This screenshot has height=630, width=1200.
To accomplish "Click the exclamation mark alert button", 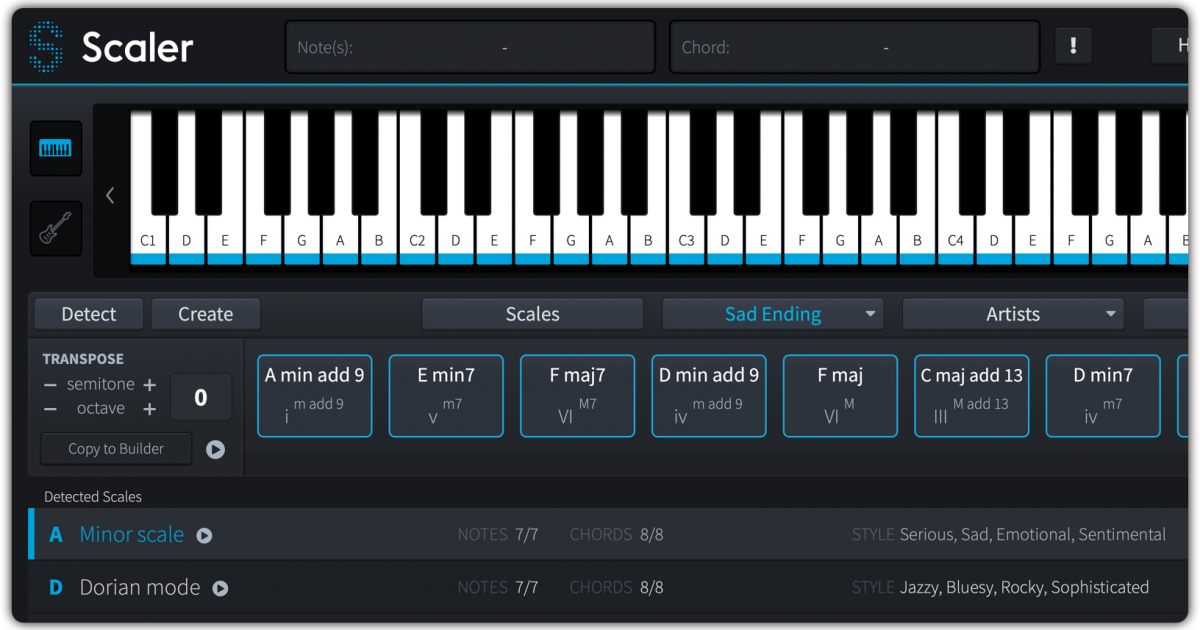I will tap(1073, 46).
